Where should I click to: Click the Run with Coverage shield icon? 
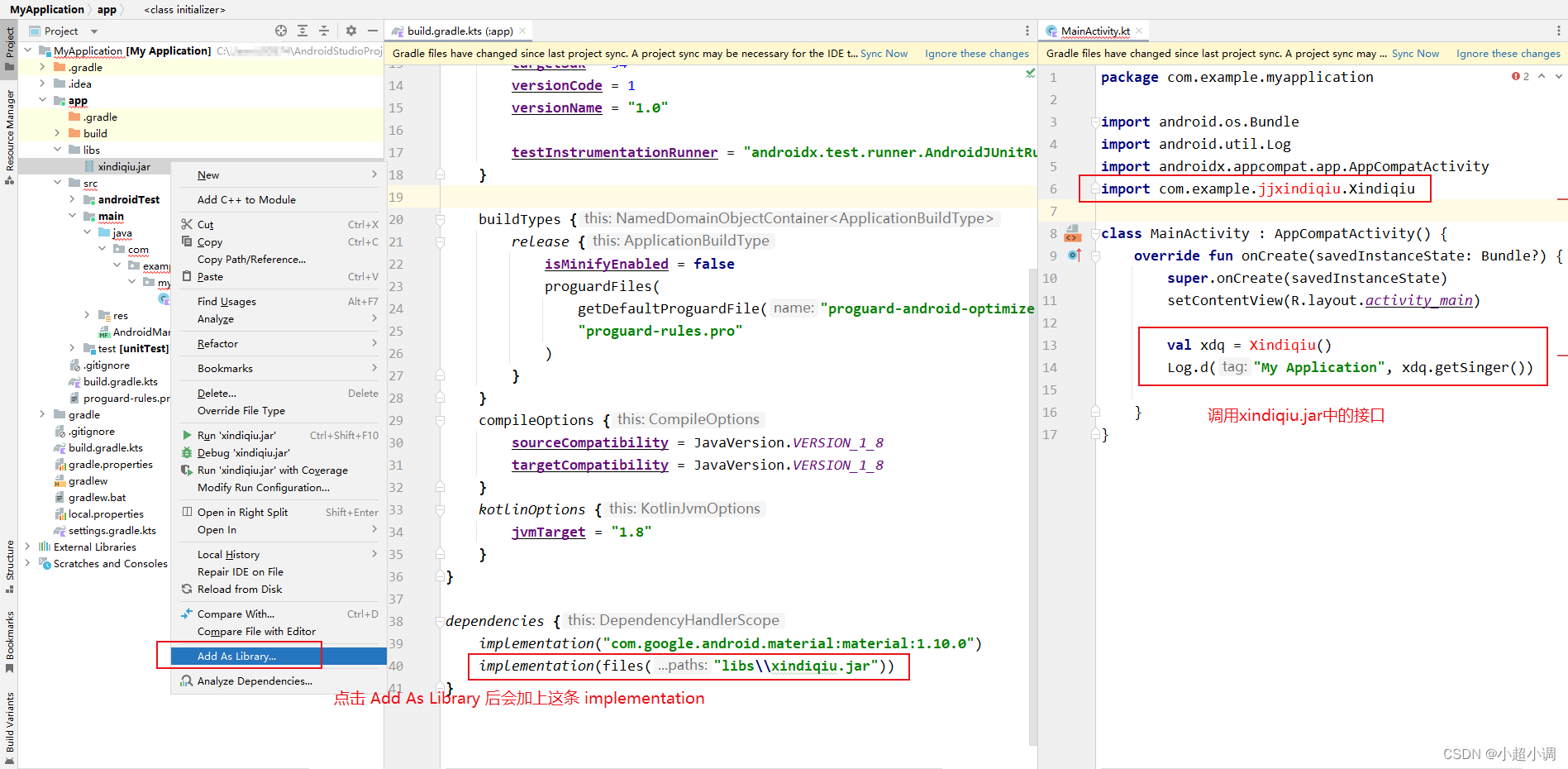pyautogui.click(x=187, y=470)
